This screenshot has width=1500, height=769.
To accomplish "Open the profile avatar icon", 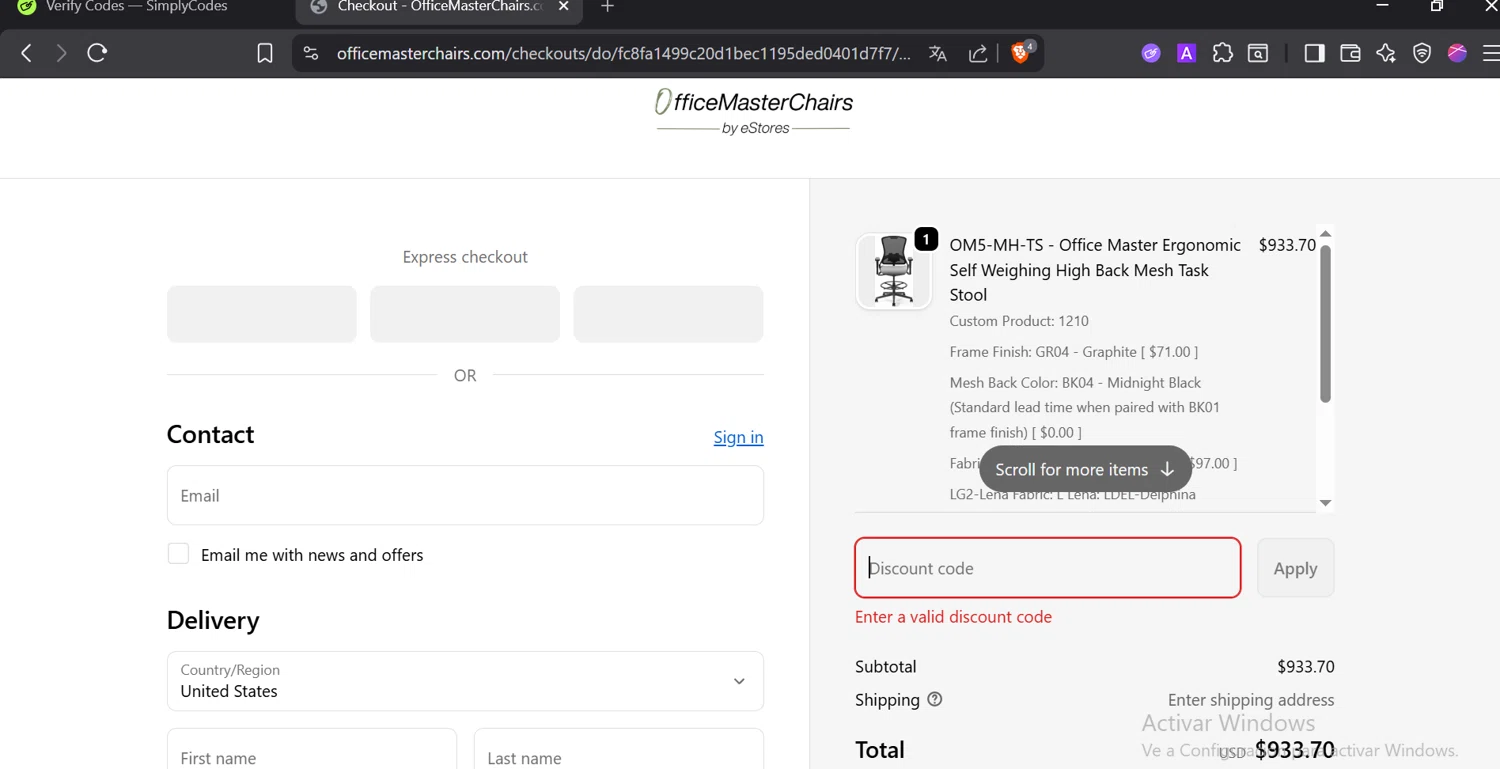I will 1457,54.
